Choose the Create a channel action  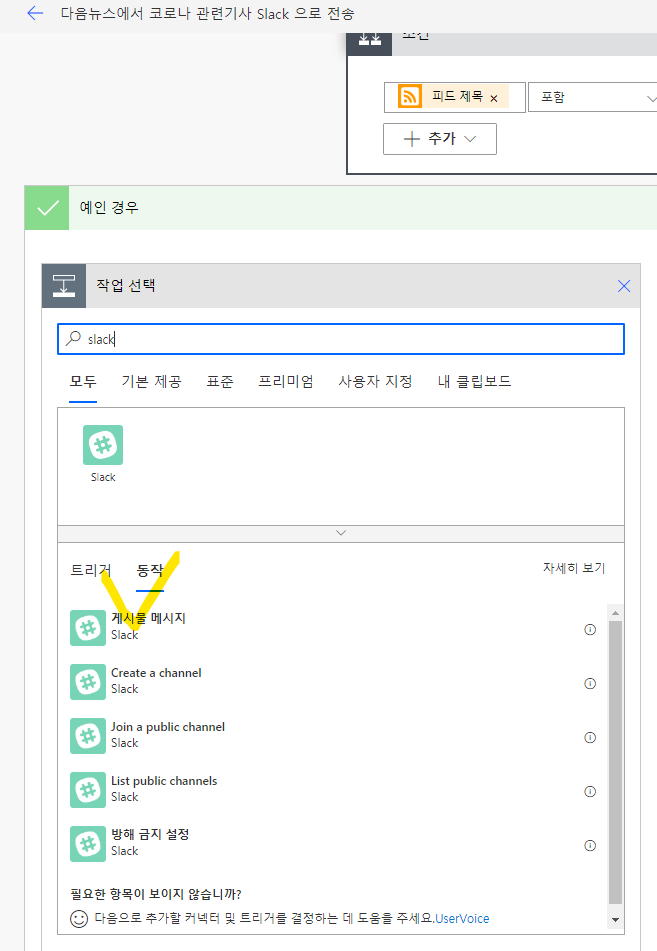(x=333, y=682)
